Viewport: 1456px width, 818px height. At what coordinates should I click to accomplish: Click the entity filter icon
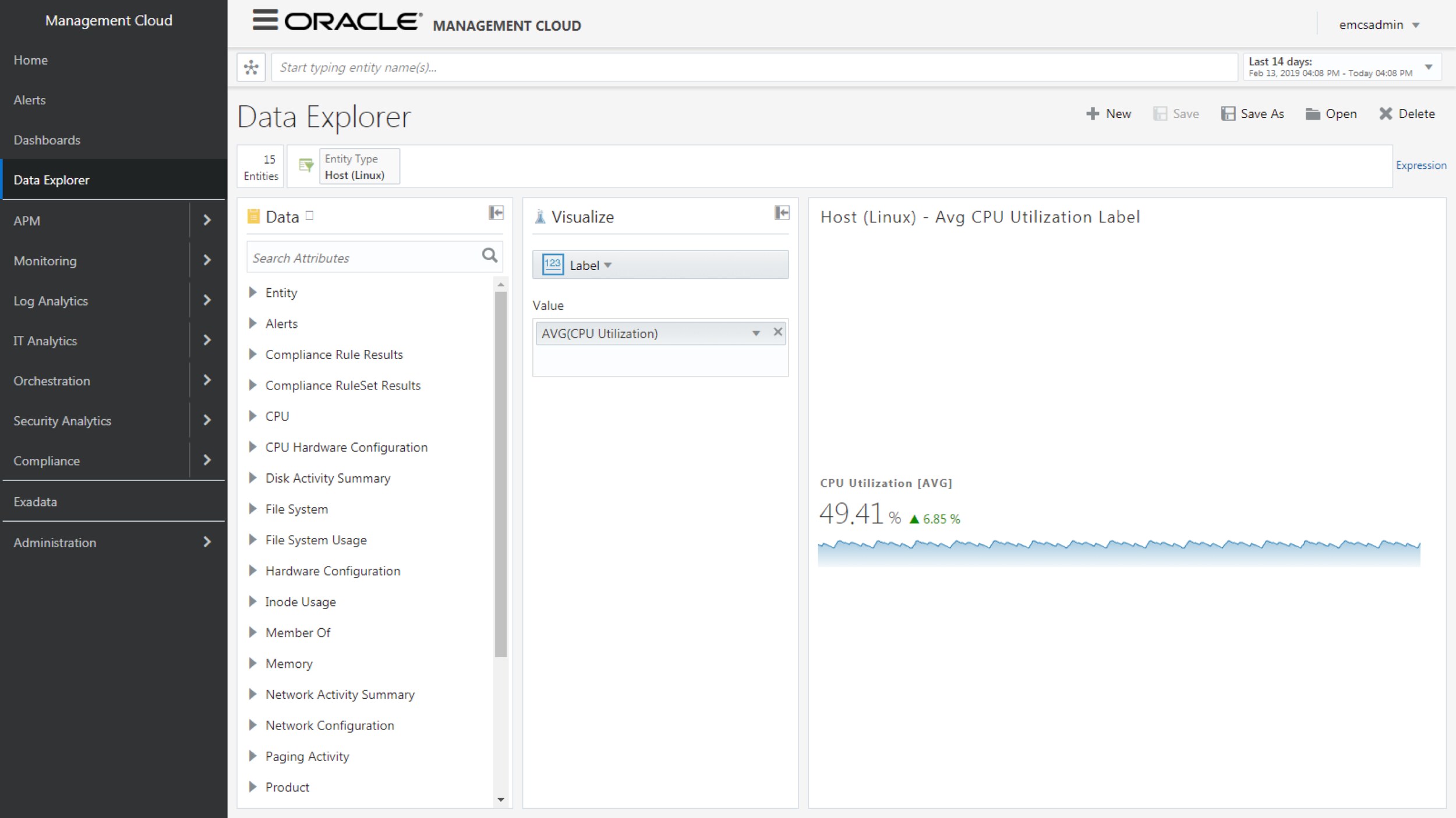coord(306,166)
